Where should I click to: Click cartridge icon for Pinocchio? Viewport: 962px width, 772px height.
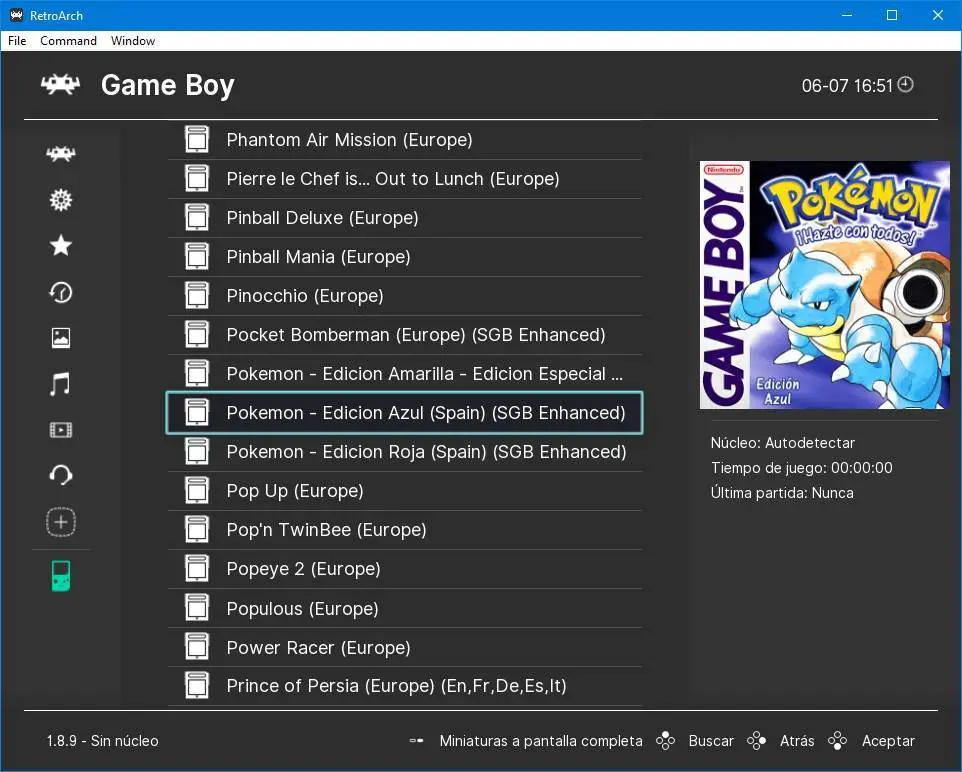click(197, 295)
